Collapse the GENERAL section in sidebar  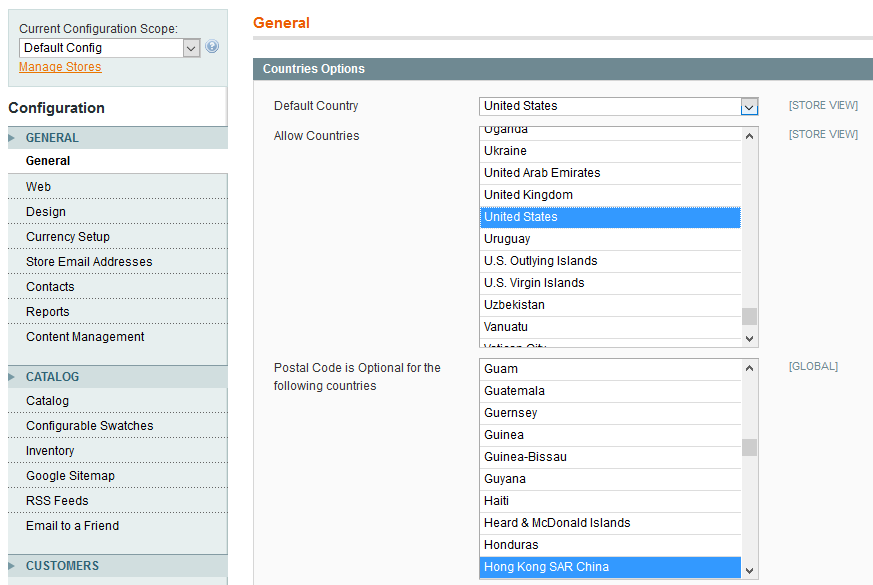click(x=52, y=138)
